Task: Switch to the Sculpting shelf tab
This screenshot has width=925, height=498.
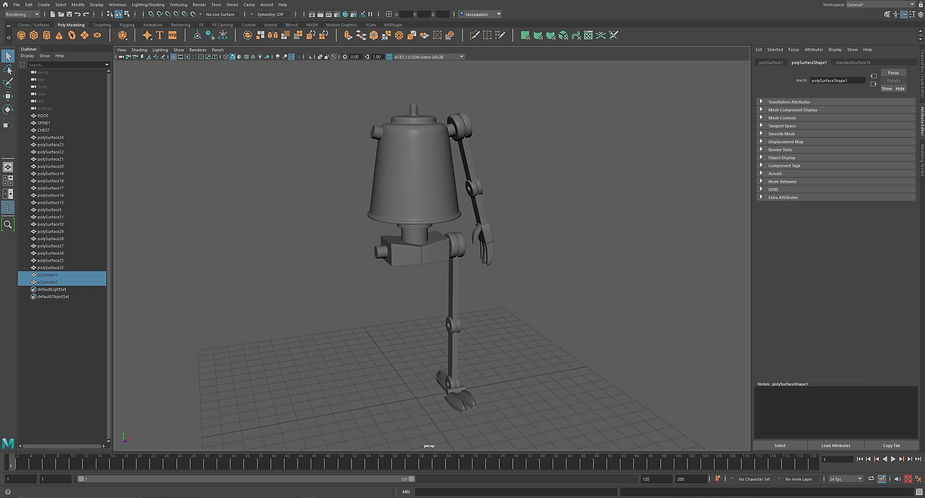Action: (101, 25)
